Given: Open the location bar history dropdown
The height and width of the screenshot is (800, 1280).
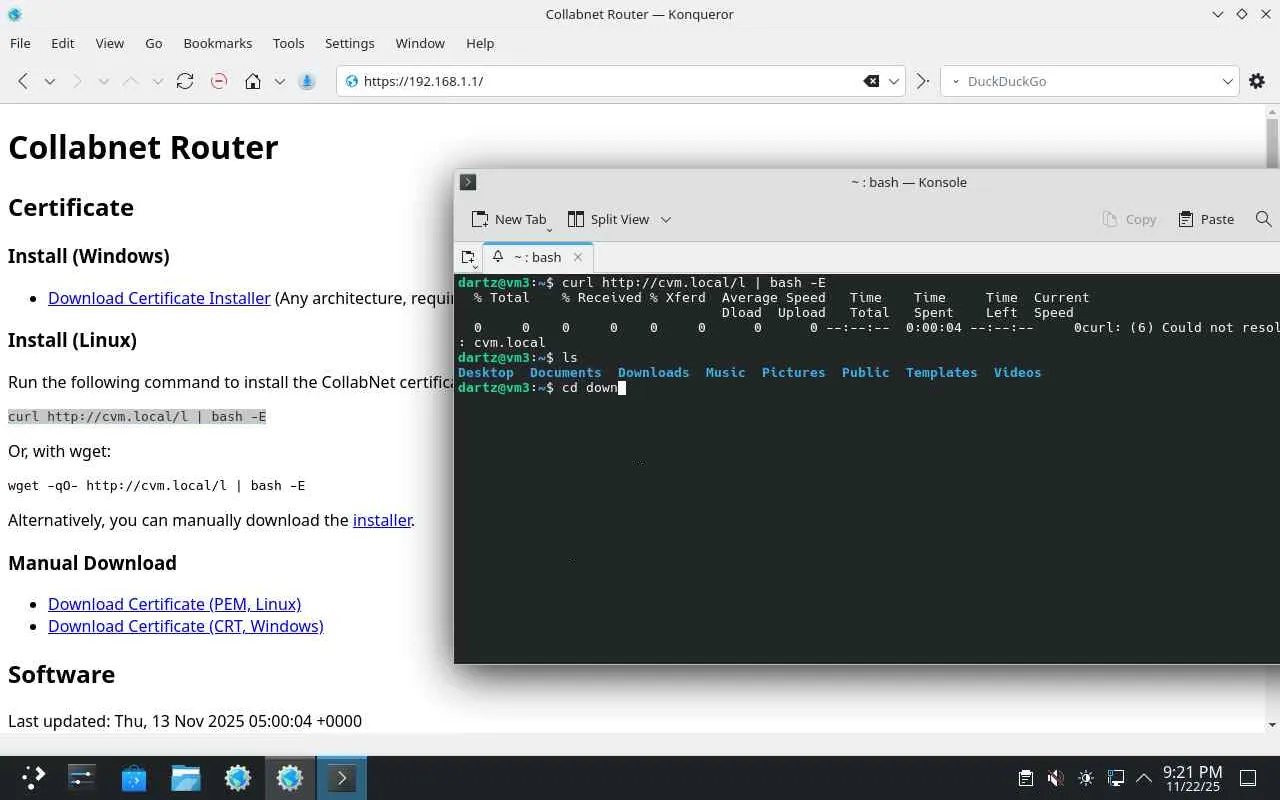Looking at the screenshot, I should 894,81.
